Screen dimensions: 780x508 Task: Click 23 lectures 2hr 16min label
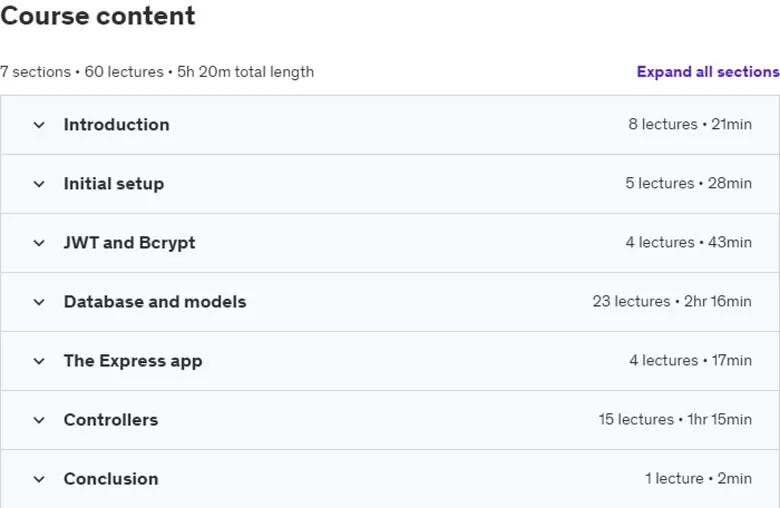pyautogui.click(x=672, y=301)
